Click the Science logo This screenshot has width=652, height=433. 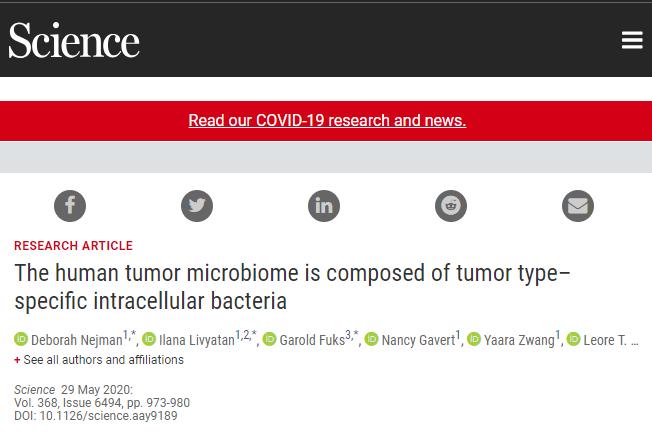(x=74, y=40)
